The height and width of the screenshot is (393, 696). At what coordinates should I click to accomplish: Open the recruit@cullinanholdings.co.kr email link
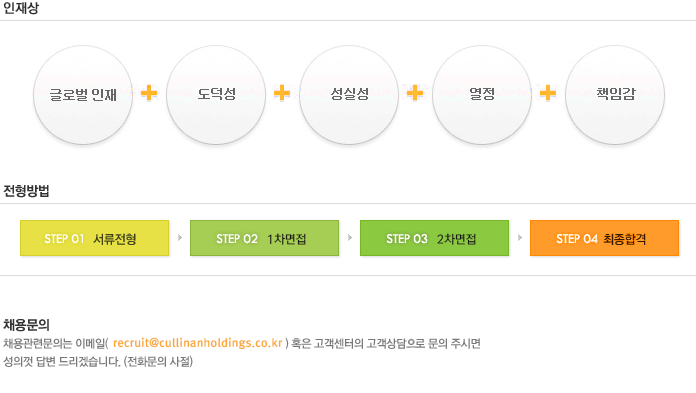(x=198, y=343)
